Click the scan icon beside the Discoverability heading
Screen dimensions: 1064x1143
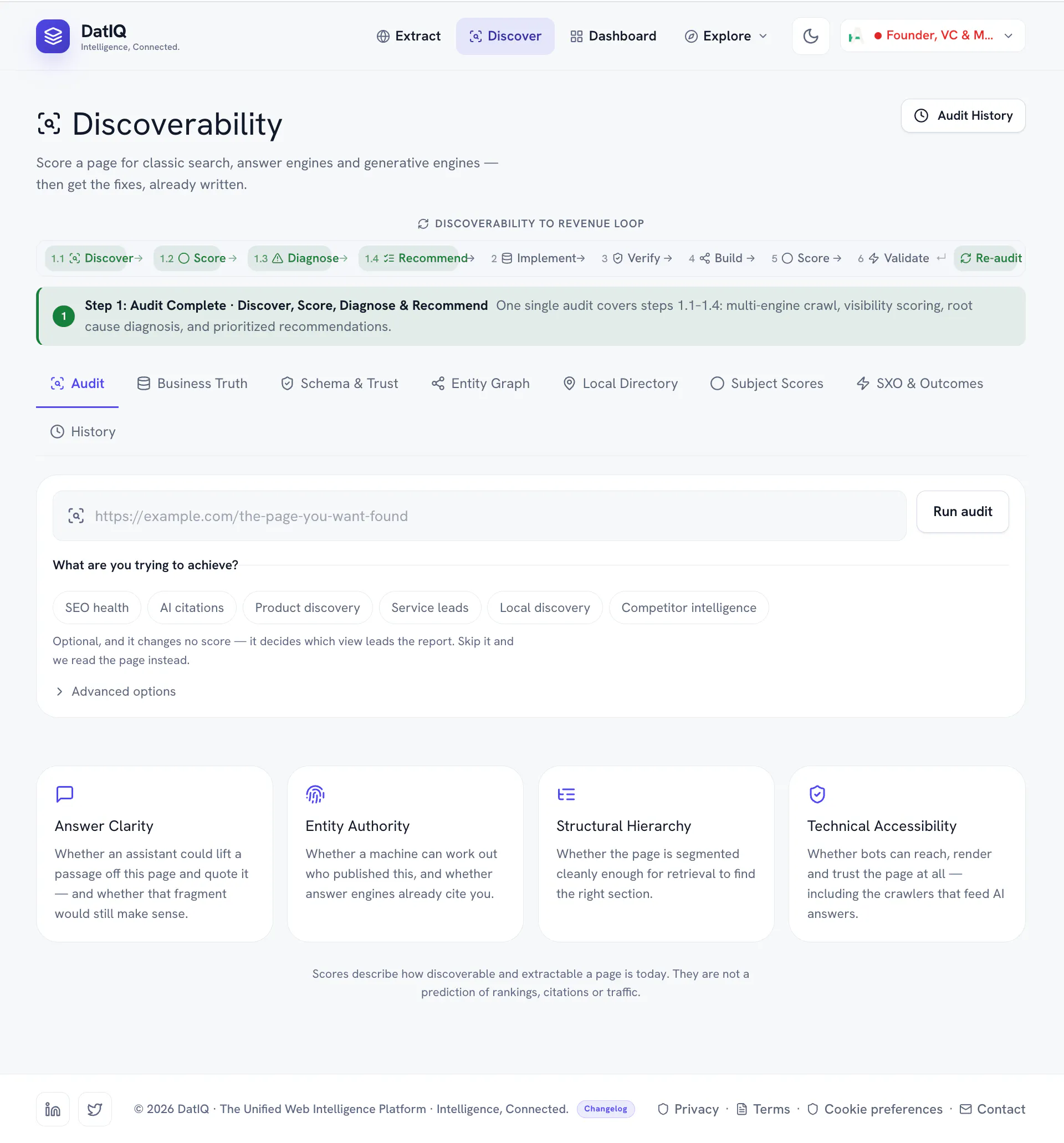[49, 124]
